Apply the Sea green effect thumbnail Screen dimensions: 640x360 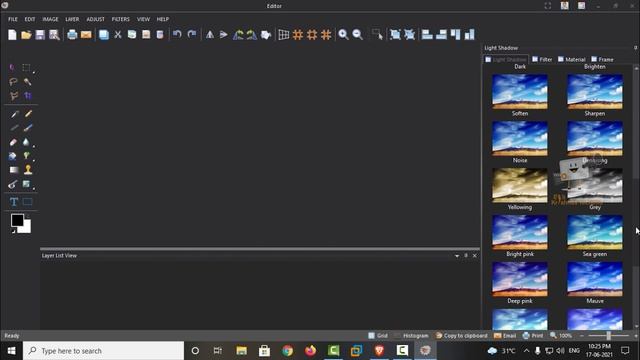pos(595,233)
